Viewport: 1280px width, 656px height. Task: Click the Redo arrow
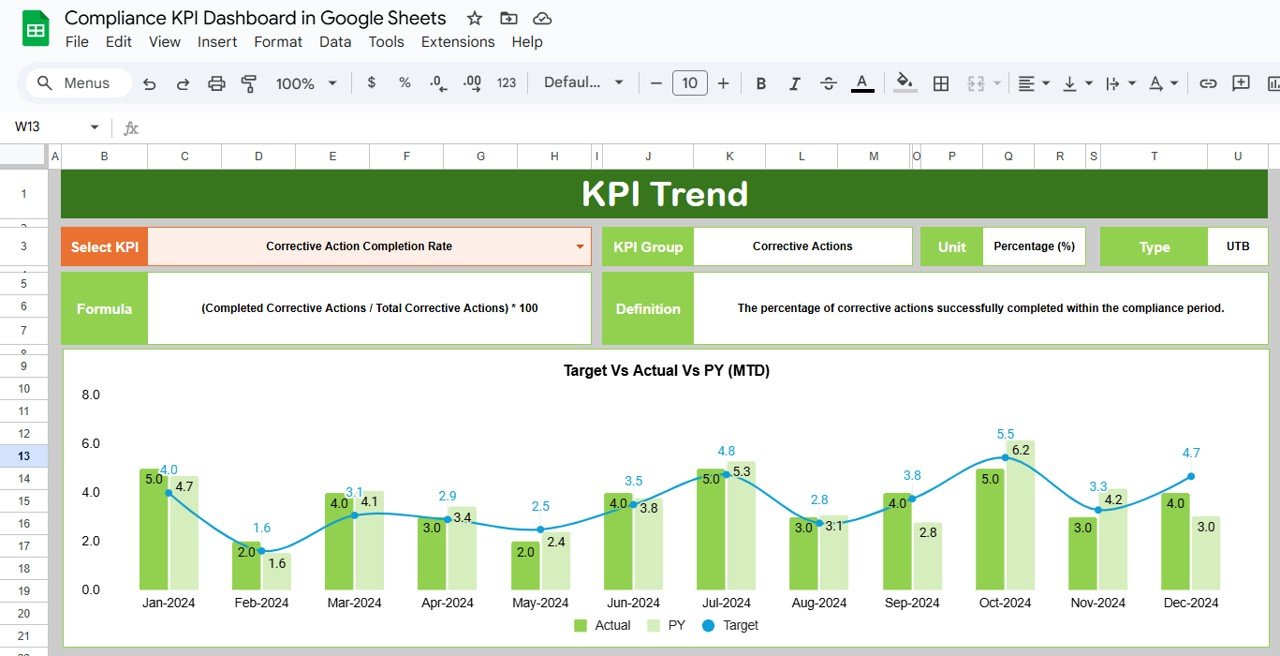(182, 83)
